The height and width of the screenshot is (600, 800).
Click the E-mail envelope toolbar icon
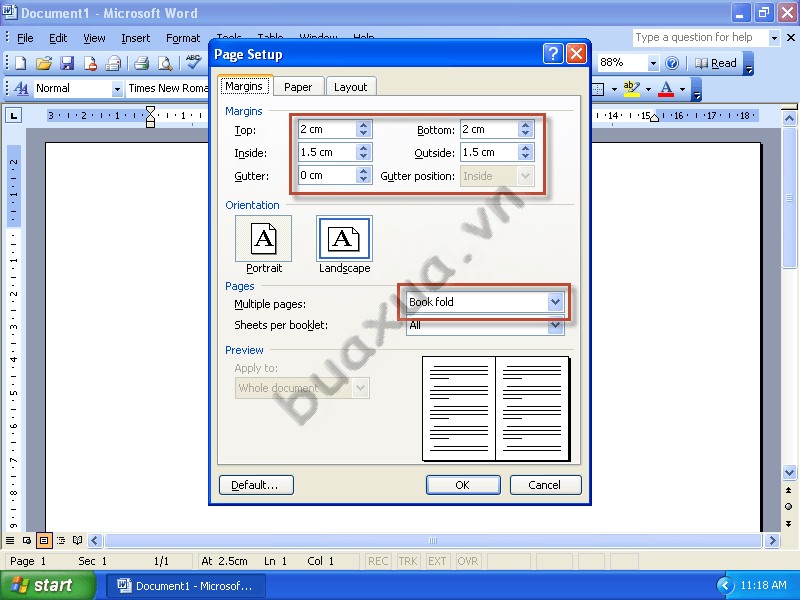click(113, 63)
